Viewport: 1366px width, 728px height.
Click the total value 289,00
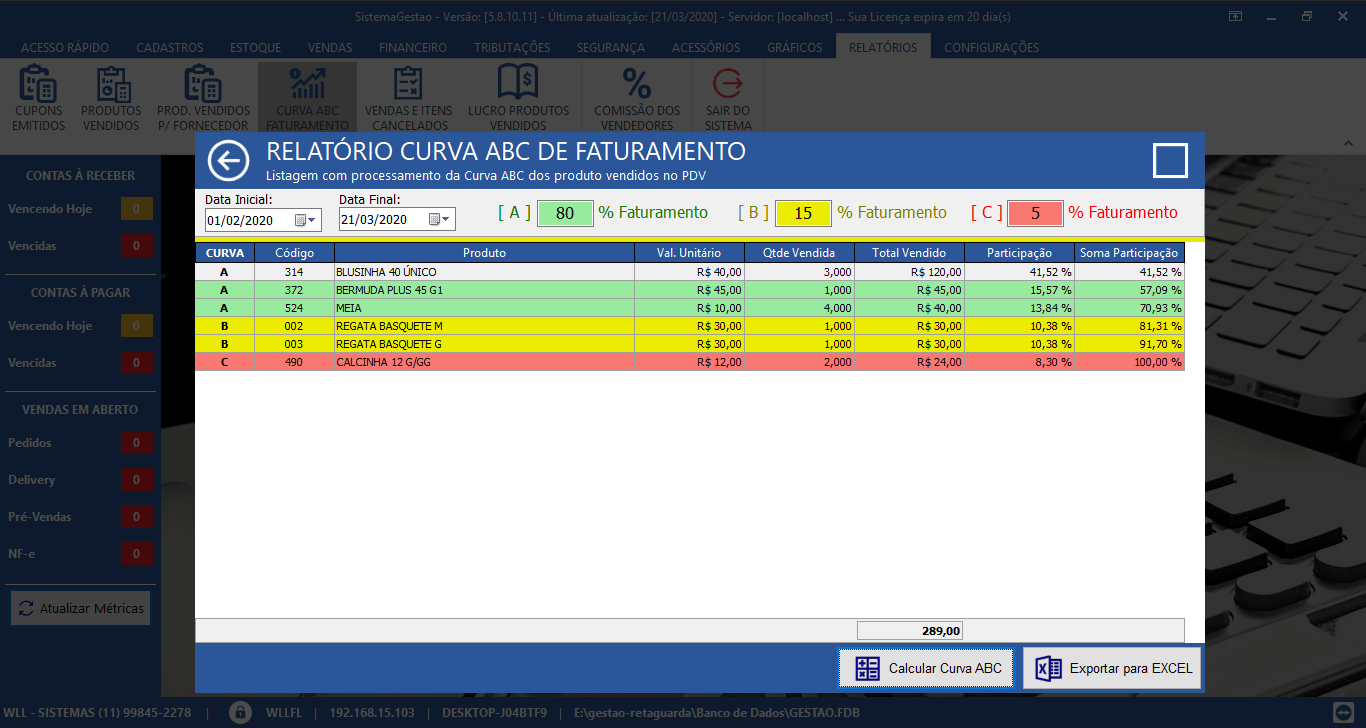(x=910, y=631)
